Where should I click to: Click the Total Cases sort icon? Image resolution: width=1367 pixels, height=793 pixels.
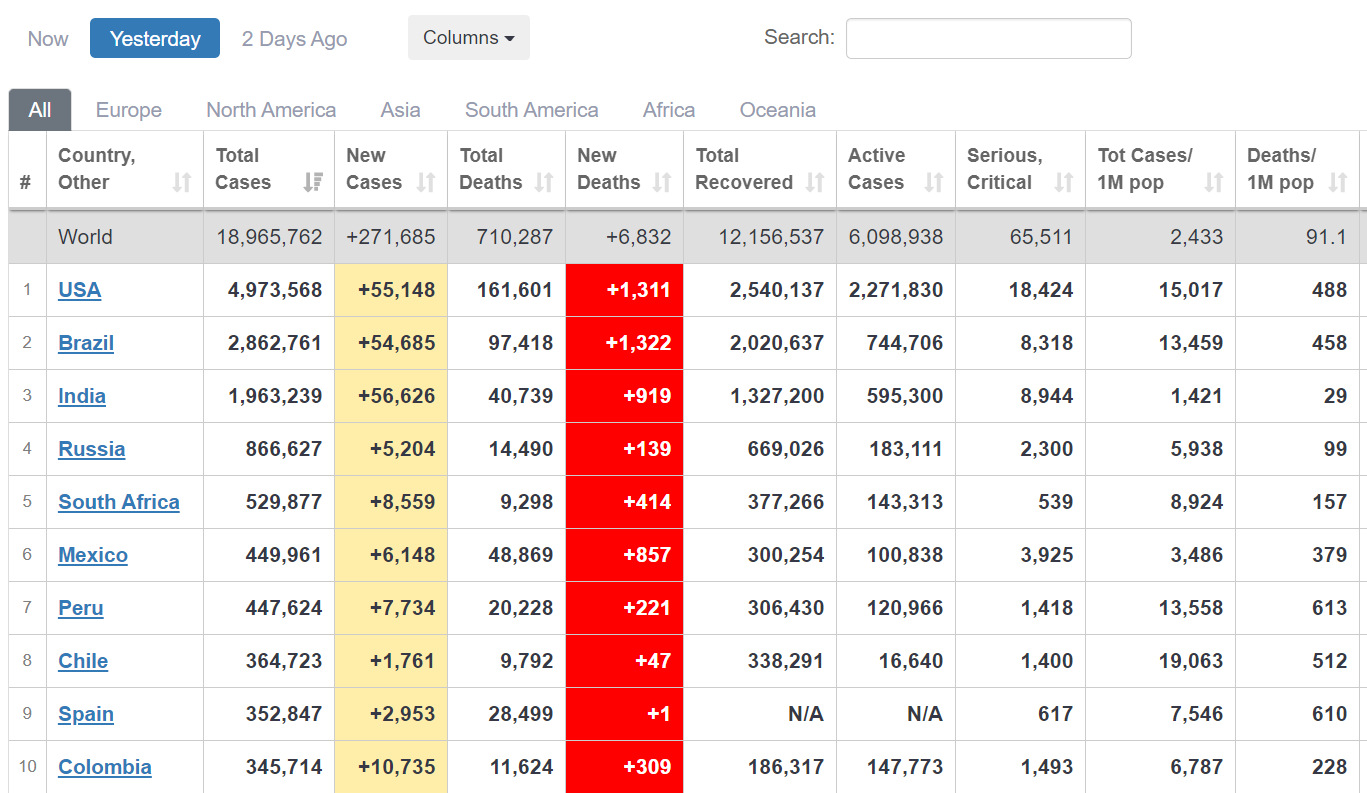[313, 182]
